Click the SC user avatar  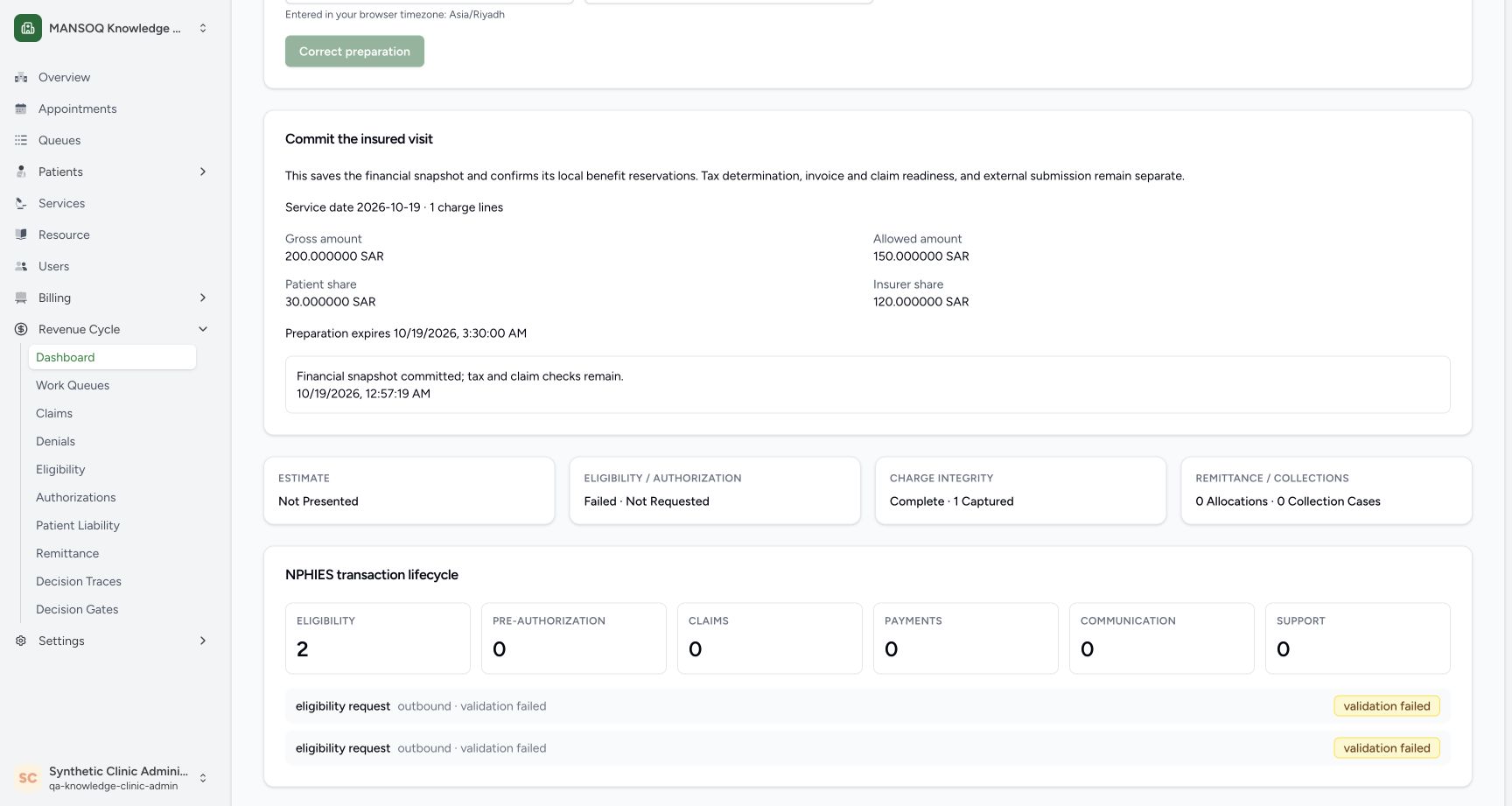coord(28,778)
